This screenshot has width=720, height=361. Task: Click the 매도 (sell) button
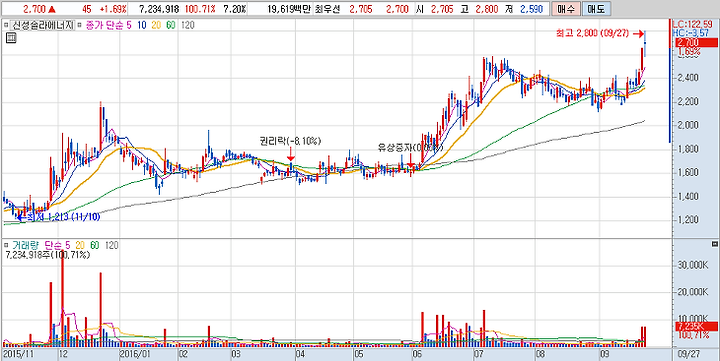point(596,8)
